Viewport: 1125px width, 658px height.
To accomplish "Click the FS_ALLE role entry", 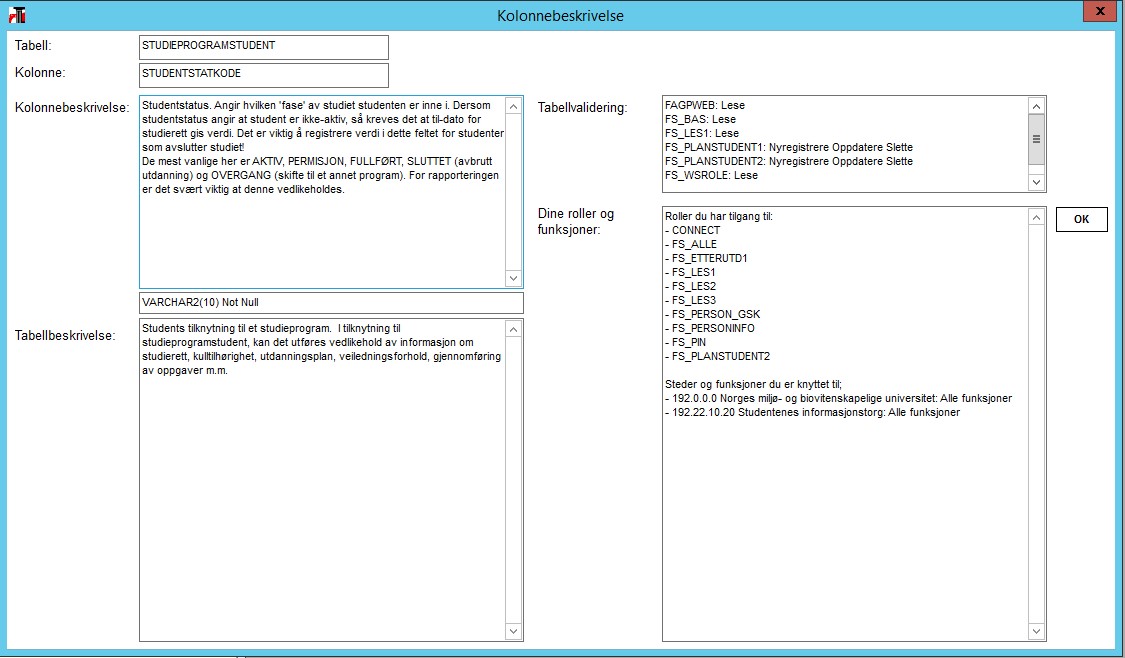I will pyautogui.click(x=691, y=244).
